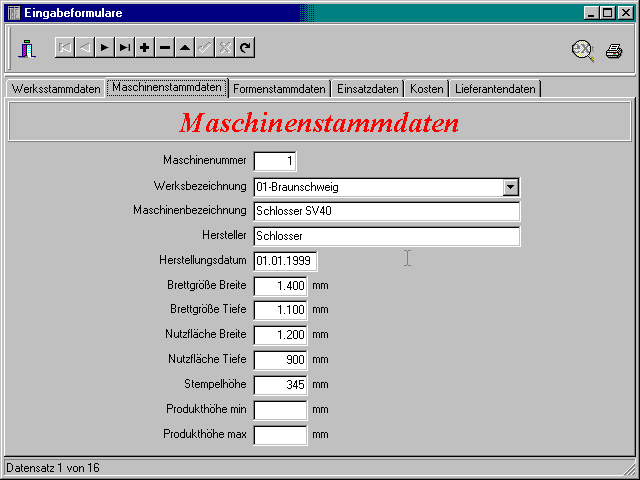Click the Hersteller input field
This screenshot has height=480, width=640.
coord(386,236)
